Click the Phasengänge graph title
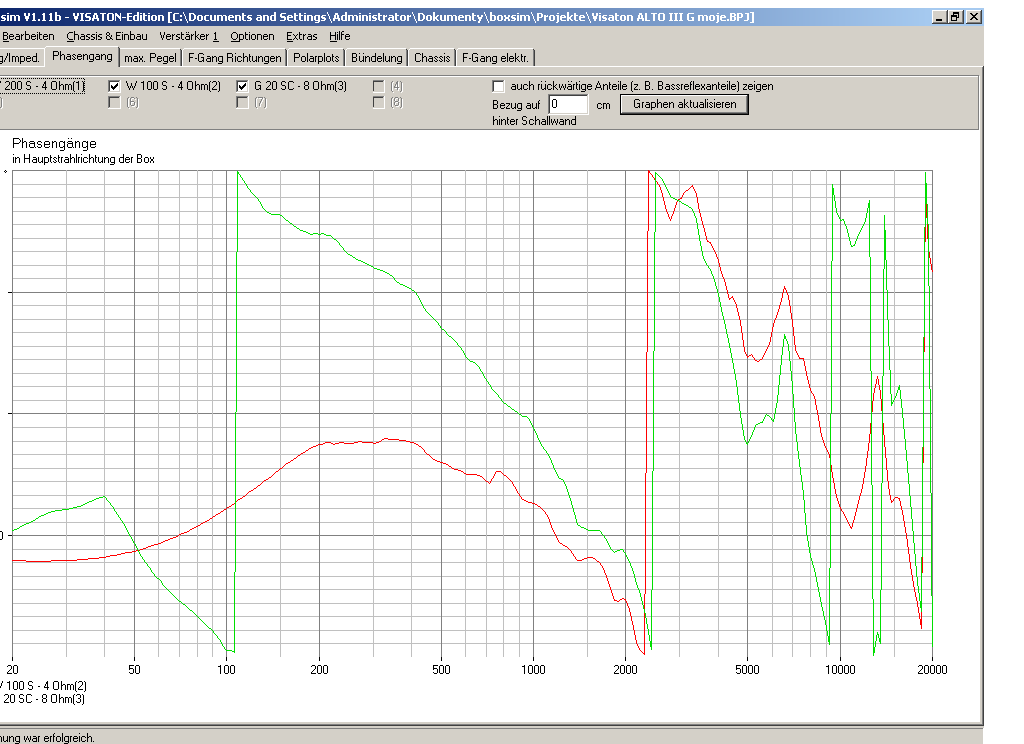The height and width of the screenshot is (744, 1024). (54, 144)
